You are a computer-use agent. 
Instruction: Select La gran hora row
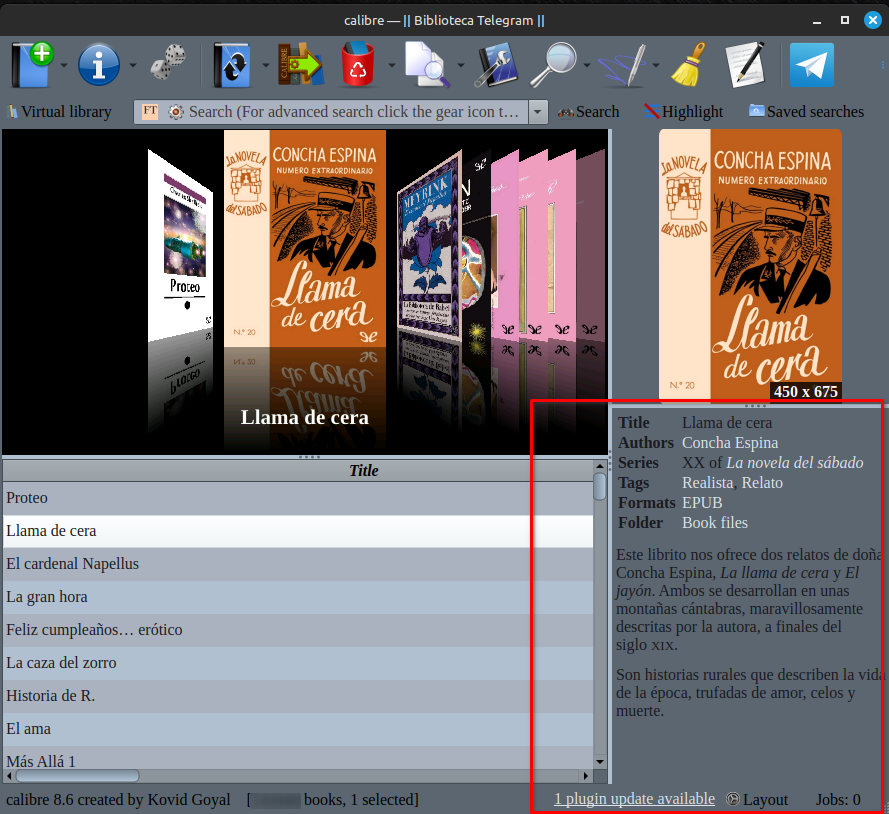pos(298,597)
